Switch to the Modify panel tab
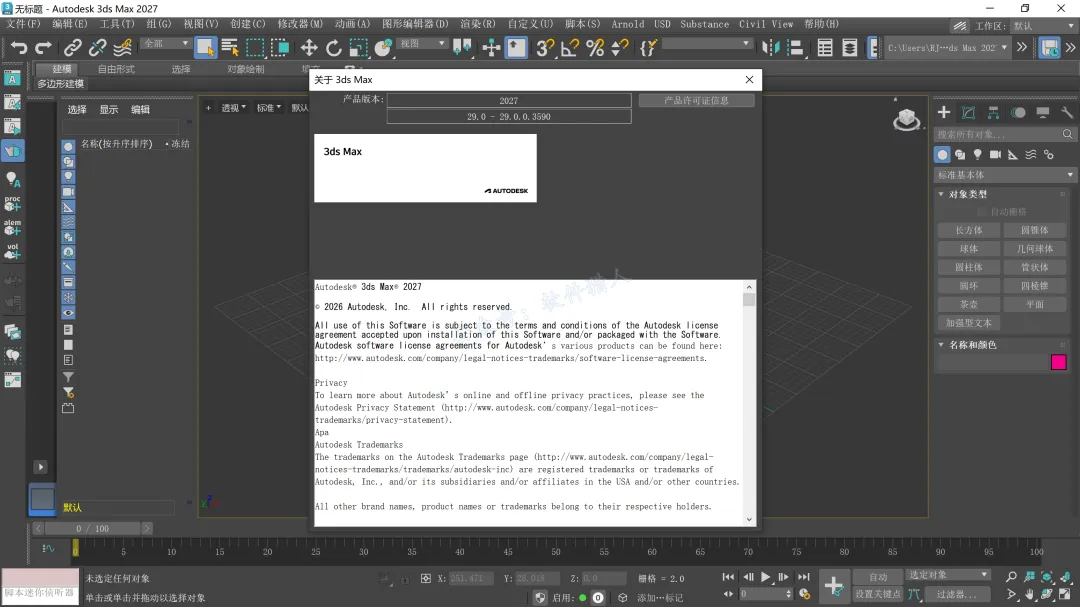 coord(968,112)
